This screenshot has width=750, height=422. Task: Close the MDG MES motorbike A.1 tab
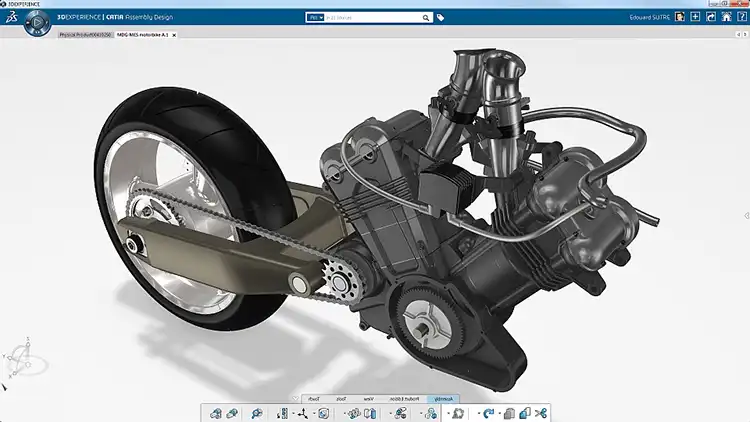(176, 34)
